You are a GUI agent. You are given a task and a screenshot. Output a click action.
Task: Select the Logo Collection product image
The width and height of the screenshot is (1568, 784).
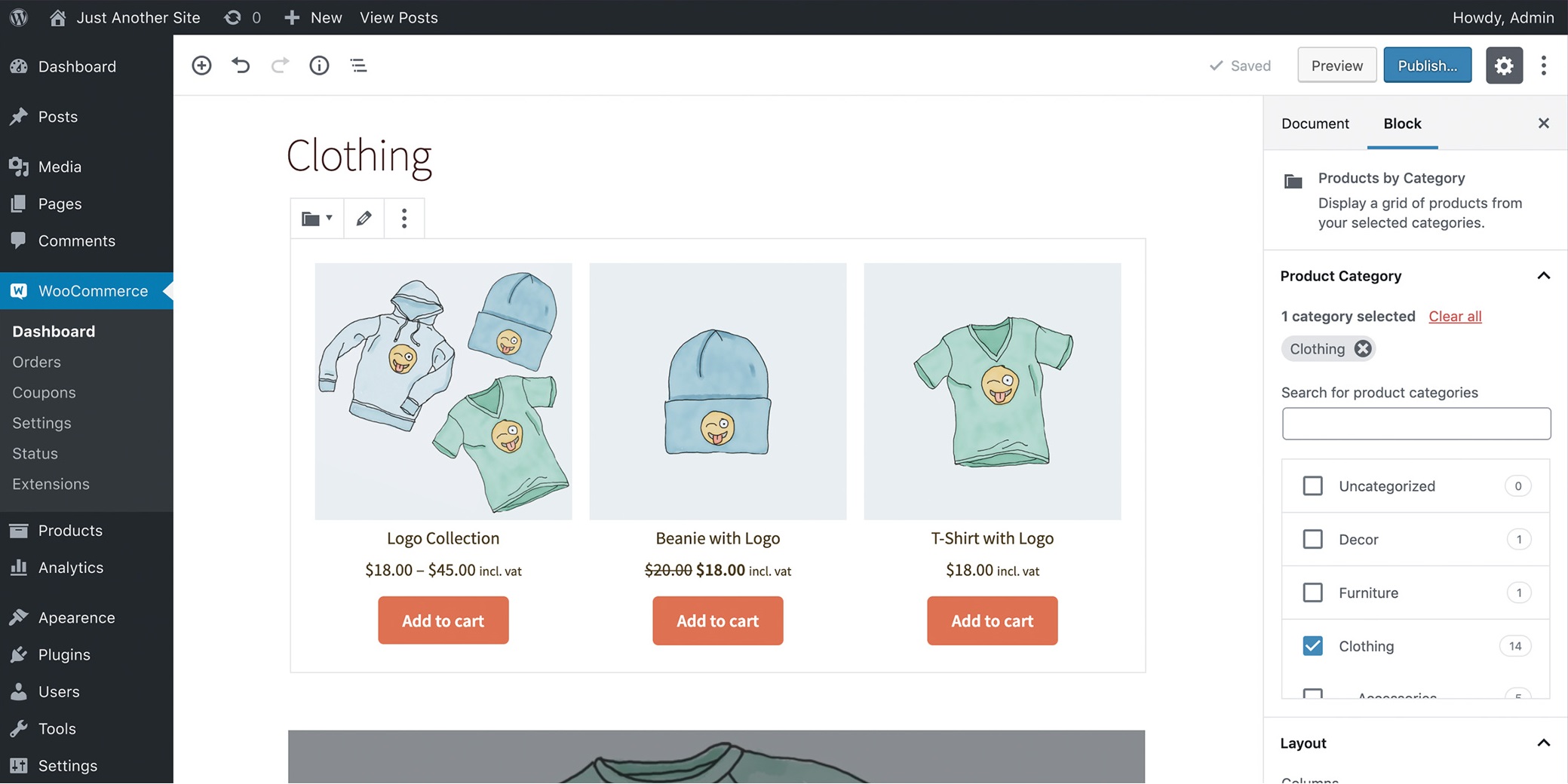(443, 391)
